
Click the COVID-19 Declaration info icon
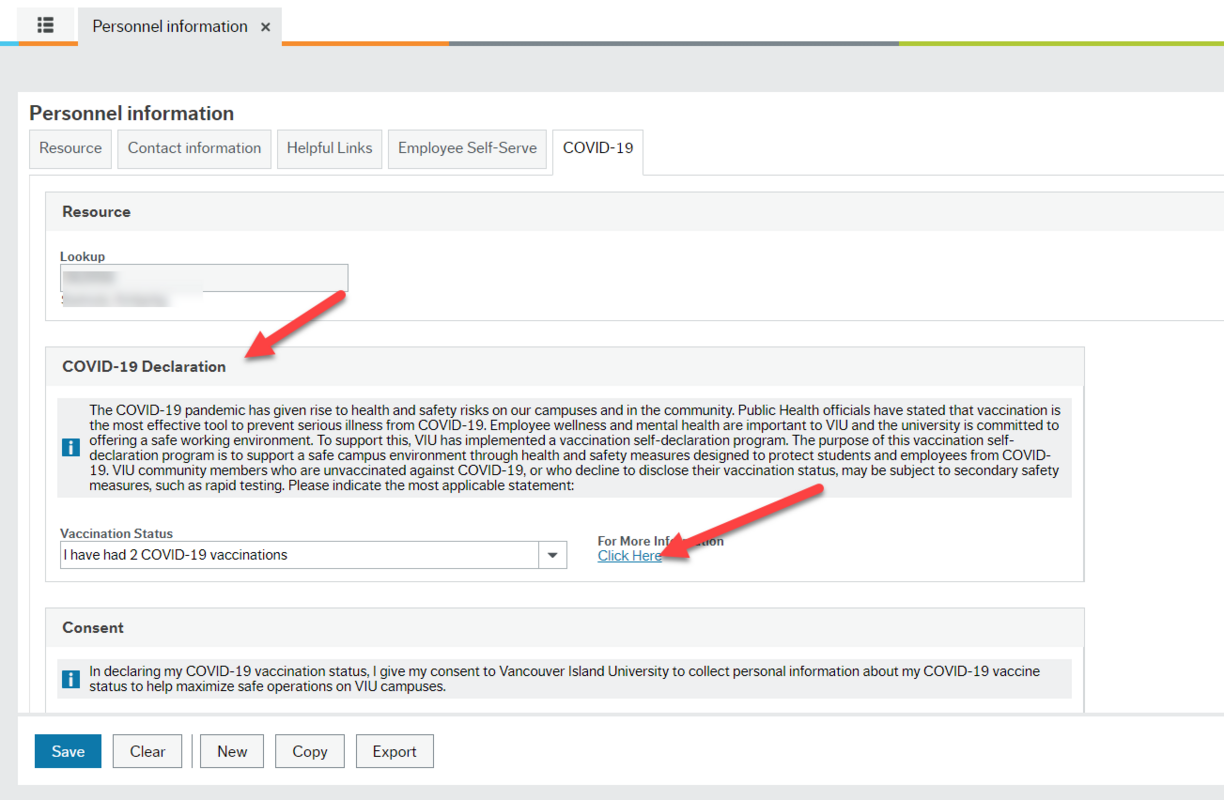pos(70,446)
